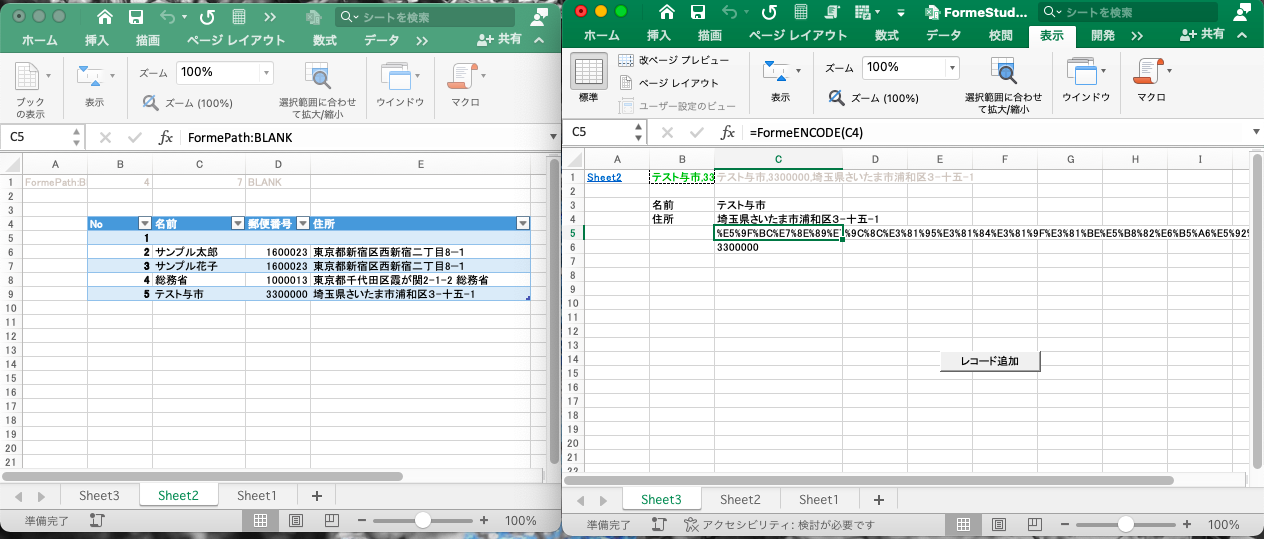1264x539 pixels.
Task: Click the save icon in right window title bar
Action: [698, 12]
